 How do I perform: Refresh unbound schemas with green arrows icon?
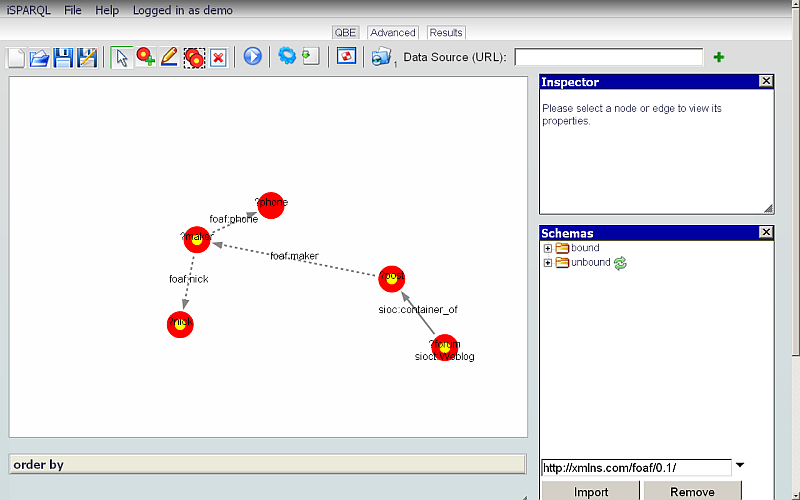[x=620, y=263]
